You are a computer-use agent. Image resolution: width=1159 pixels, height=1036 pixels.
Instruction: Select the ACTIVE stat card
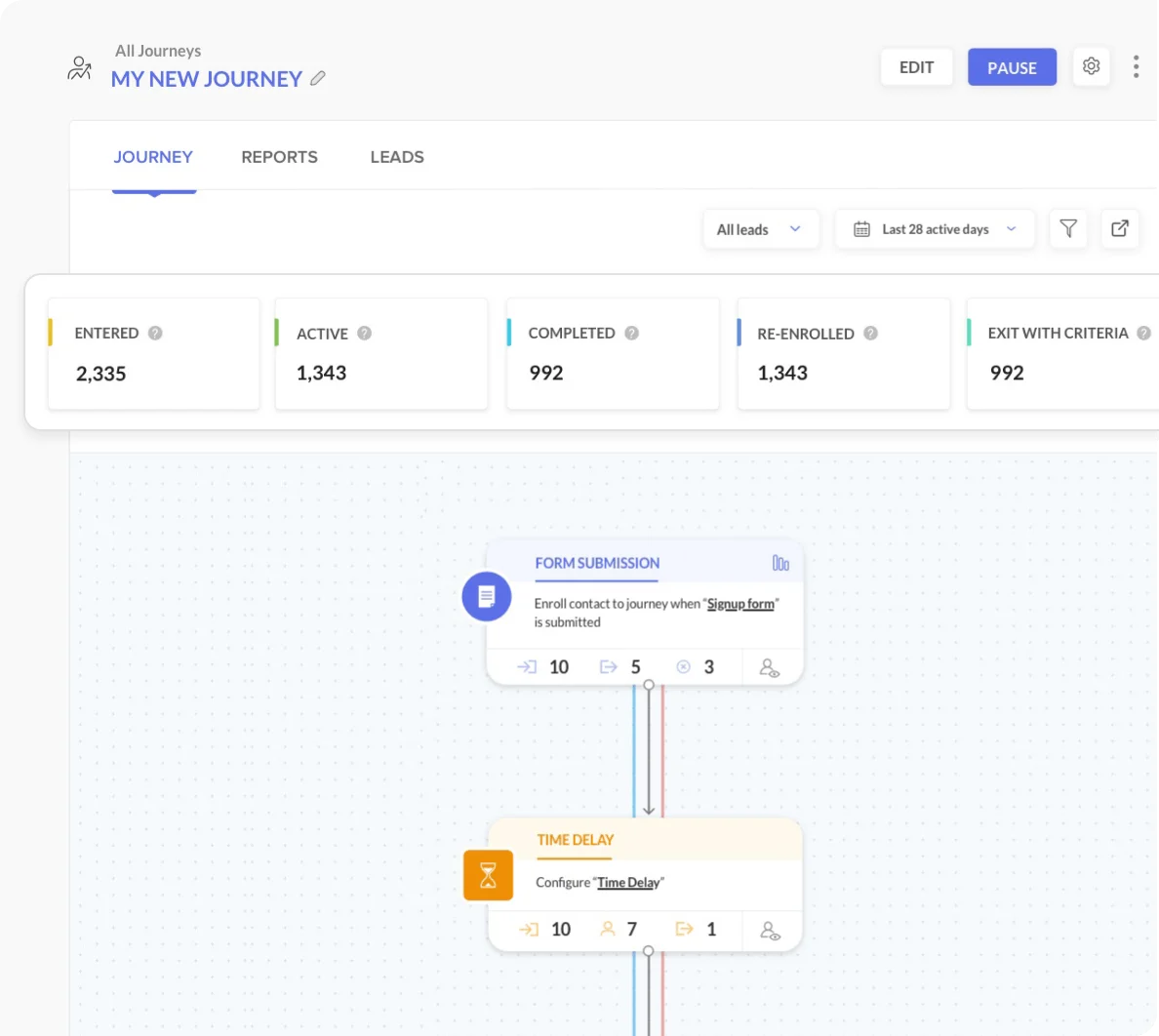coord(381,353)
